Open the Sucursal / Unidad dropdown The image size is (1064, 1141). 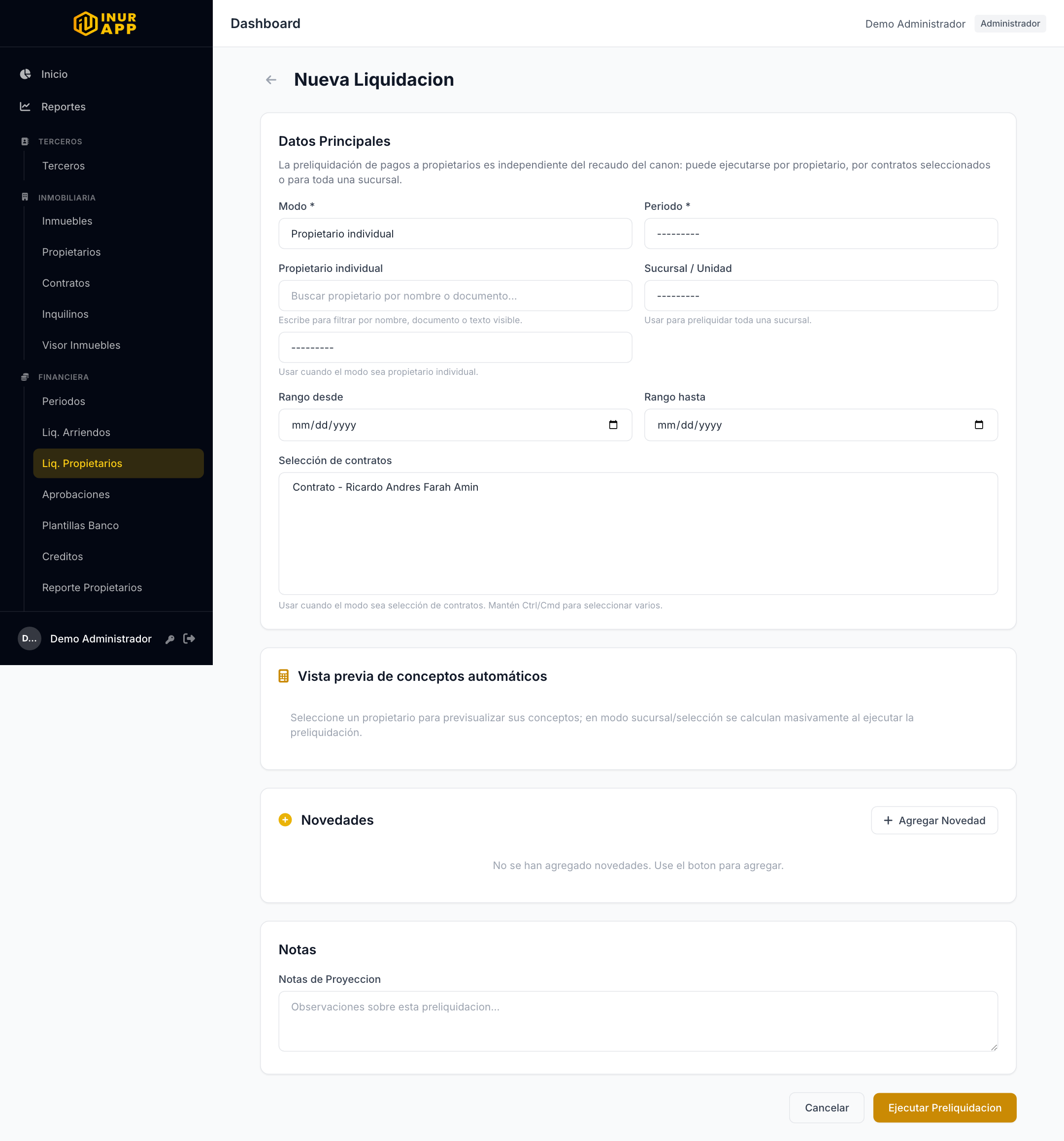point(821,296)
